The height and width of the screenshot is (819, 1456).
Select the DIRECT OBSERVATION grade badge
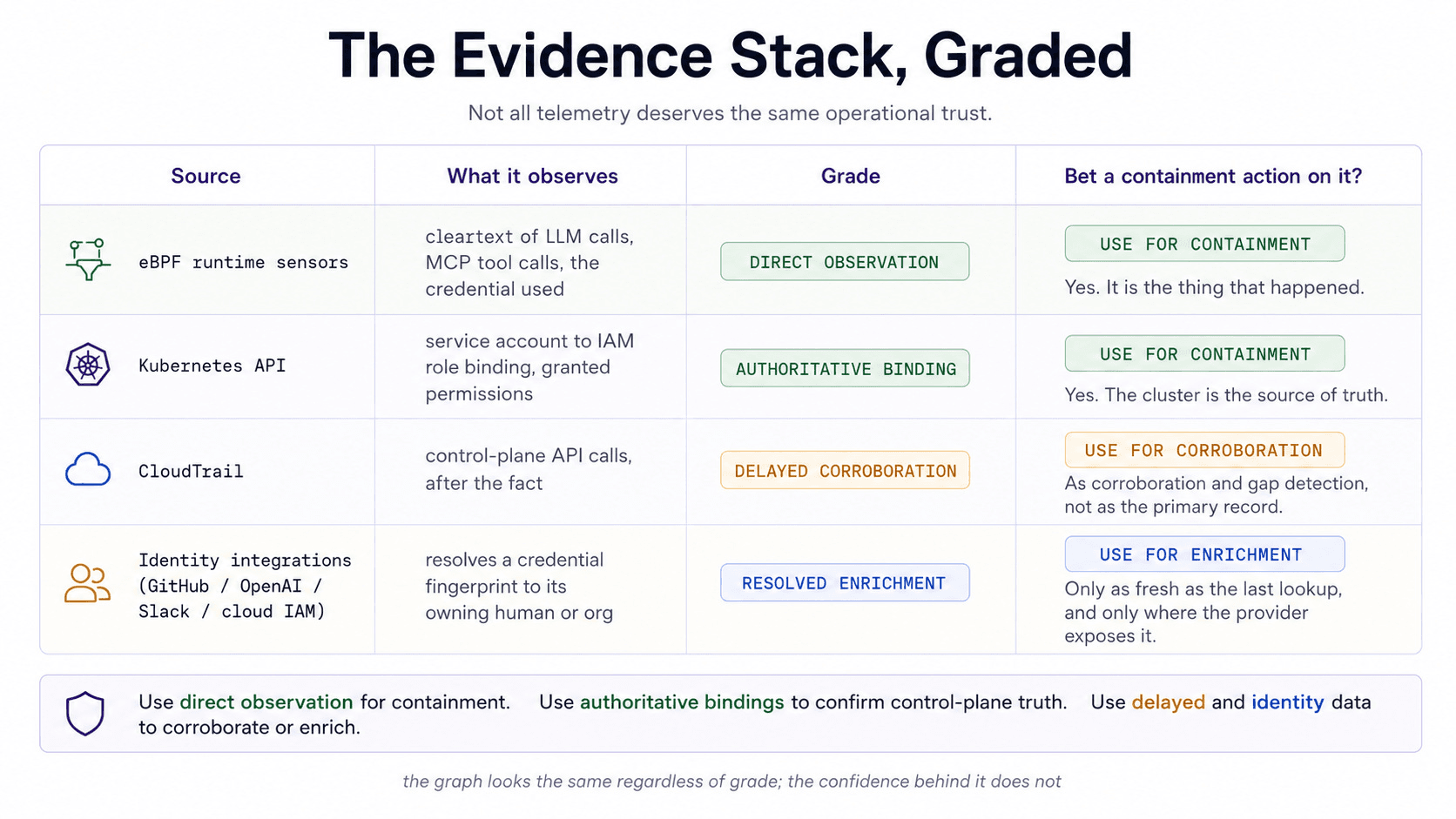[x=845, y=262]
